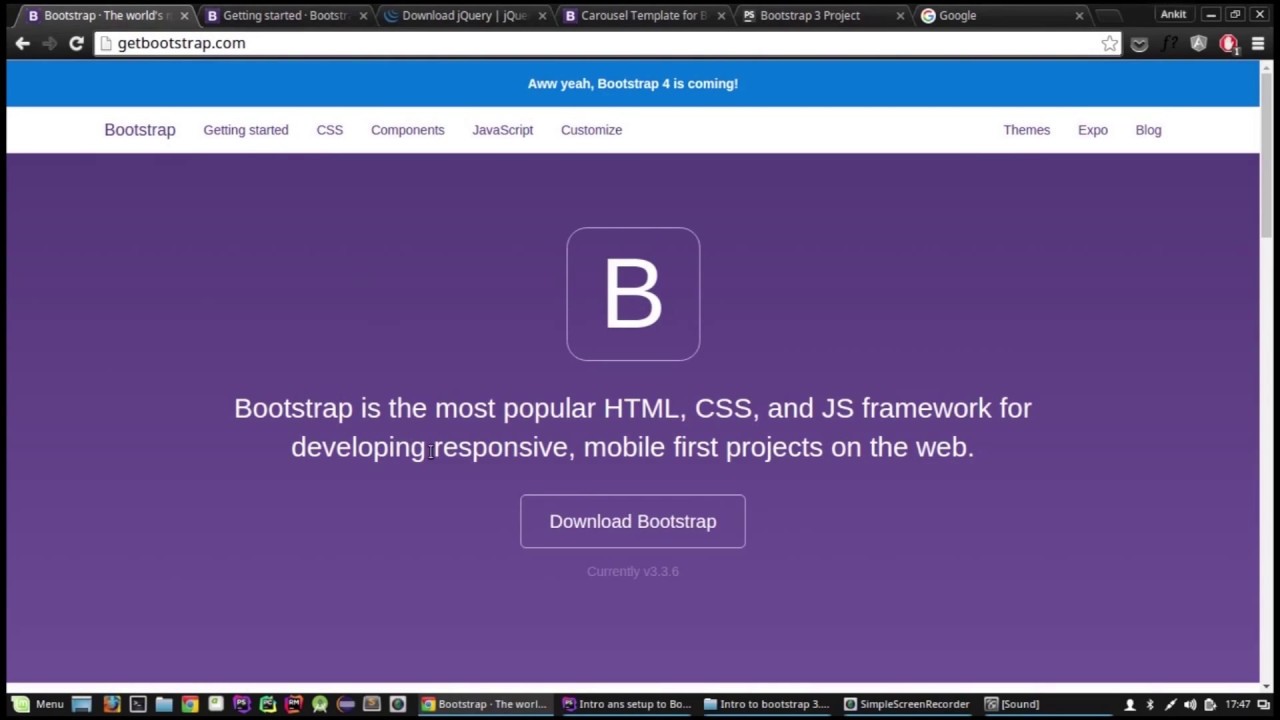Open the Chrome hamburger menu

[x=1259, y=43]
